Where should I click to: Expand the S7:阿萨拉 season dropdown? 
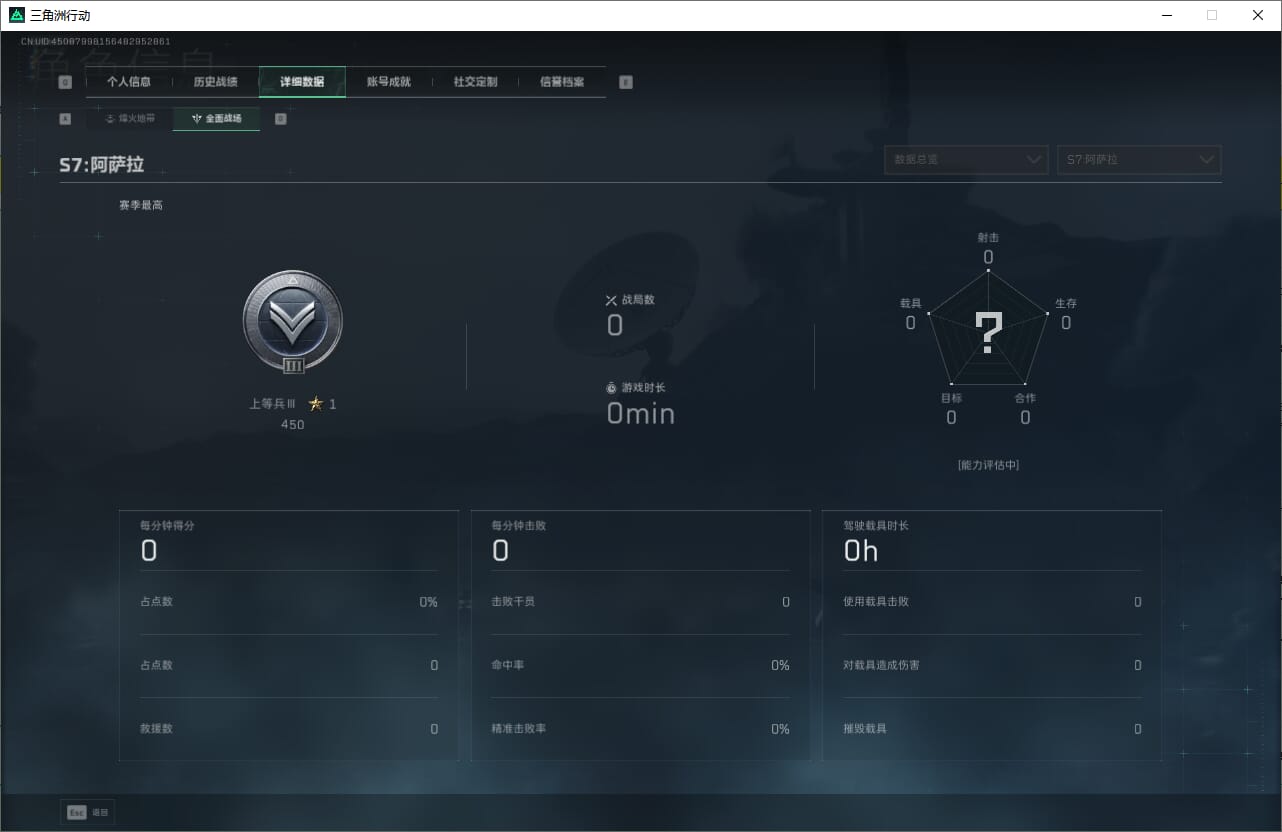coord(1139,160)
